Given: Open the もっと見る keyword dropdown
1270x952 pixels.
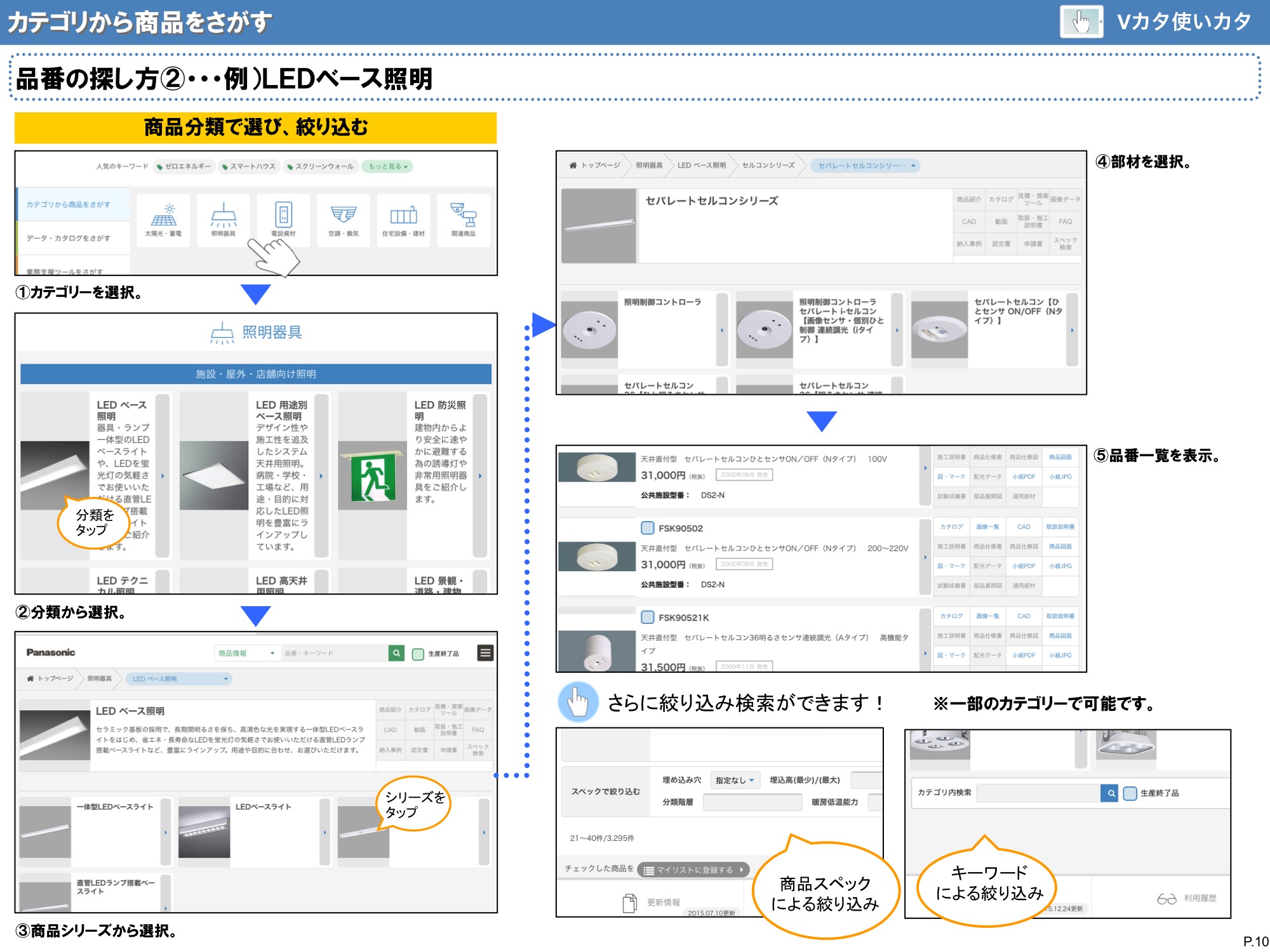Looking at the screenshot, I should pyautogui.click(x=388, y=166).
